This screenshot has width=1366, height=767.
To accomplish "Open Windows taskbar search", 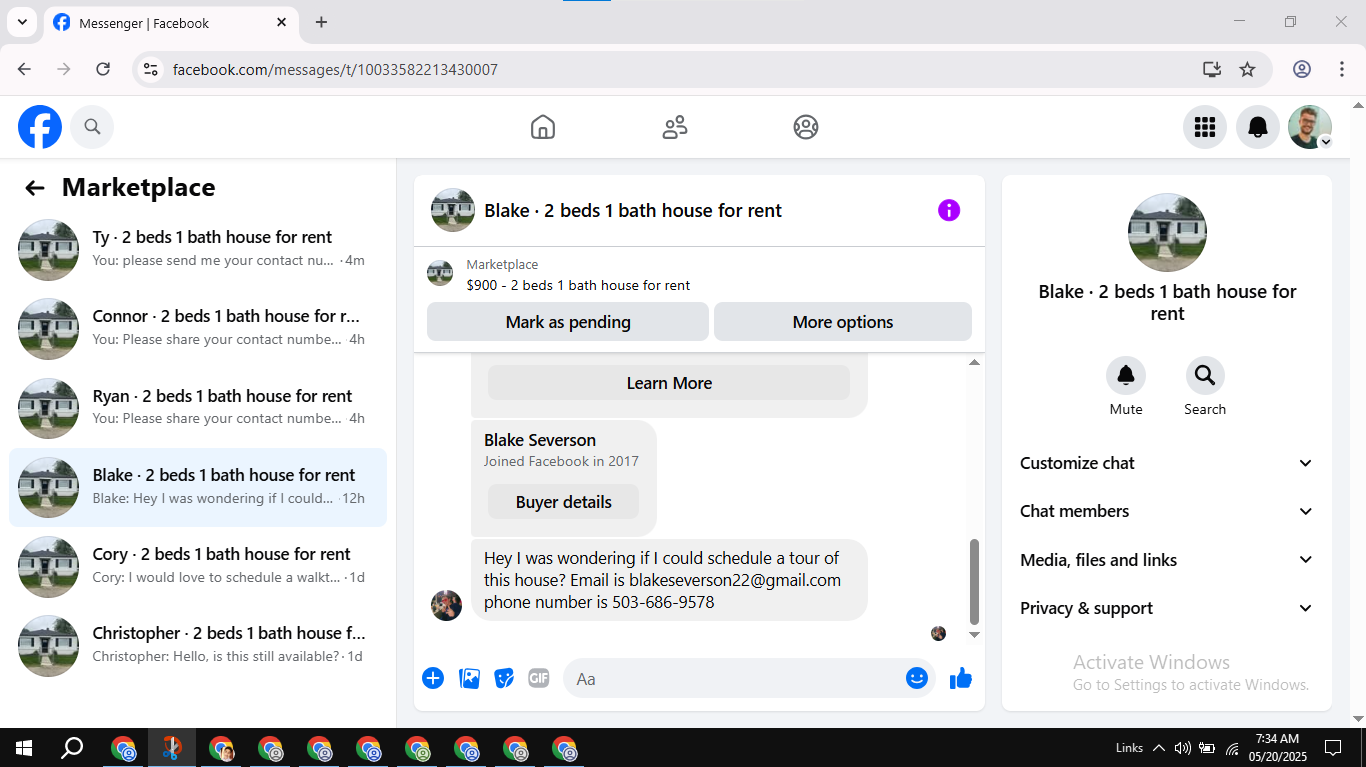I will (72, 747).
